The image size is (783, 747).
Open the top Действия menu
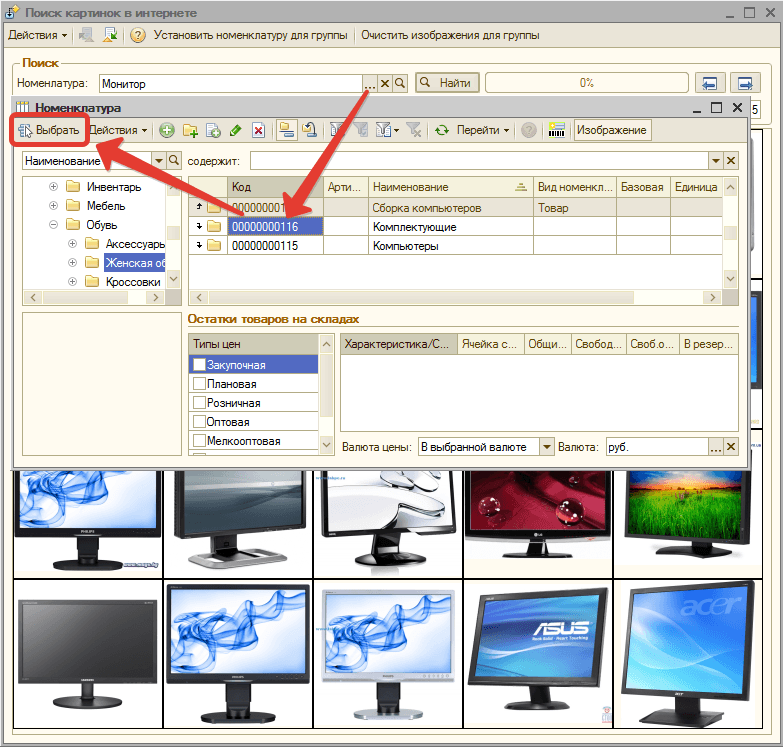38,35
